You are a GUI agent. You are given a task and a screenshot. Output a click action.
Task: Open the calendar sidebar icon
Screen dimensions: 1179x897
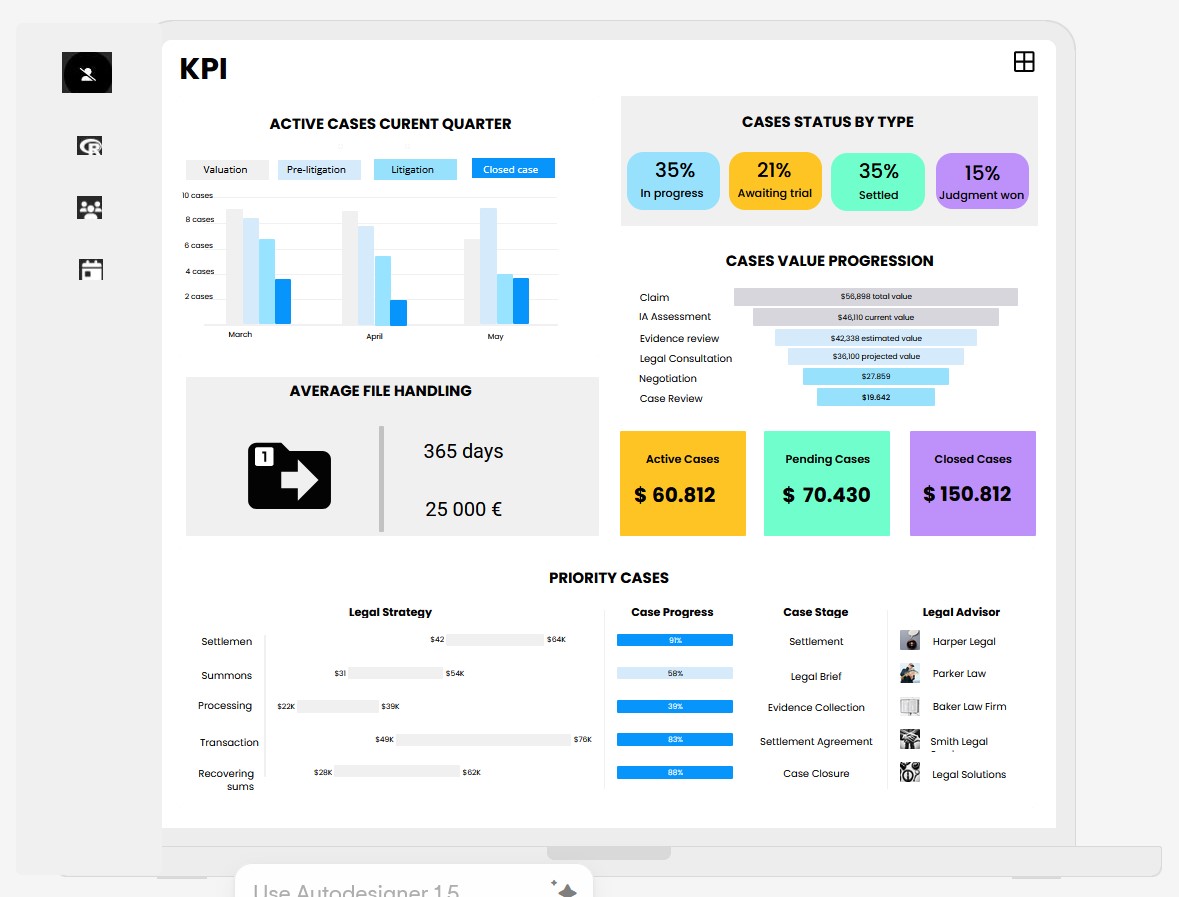coord(91,269)
